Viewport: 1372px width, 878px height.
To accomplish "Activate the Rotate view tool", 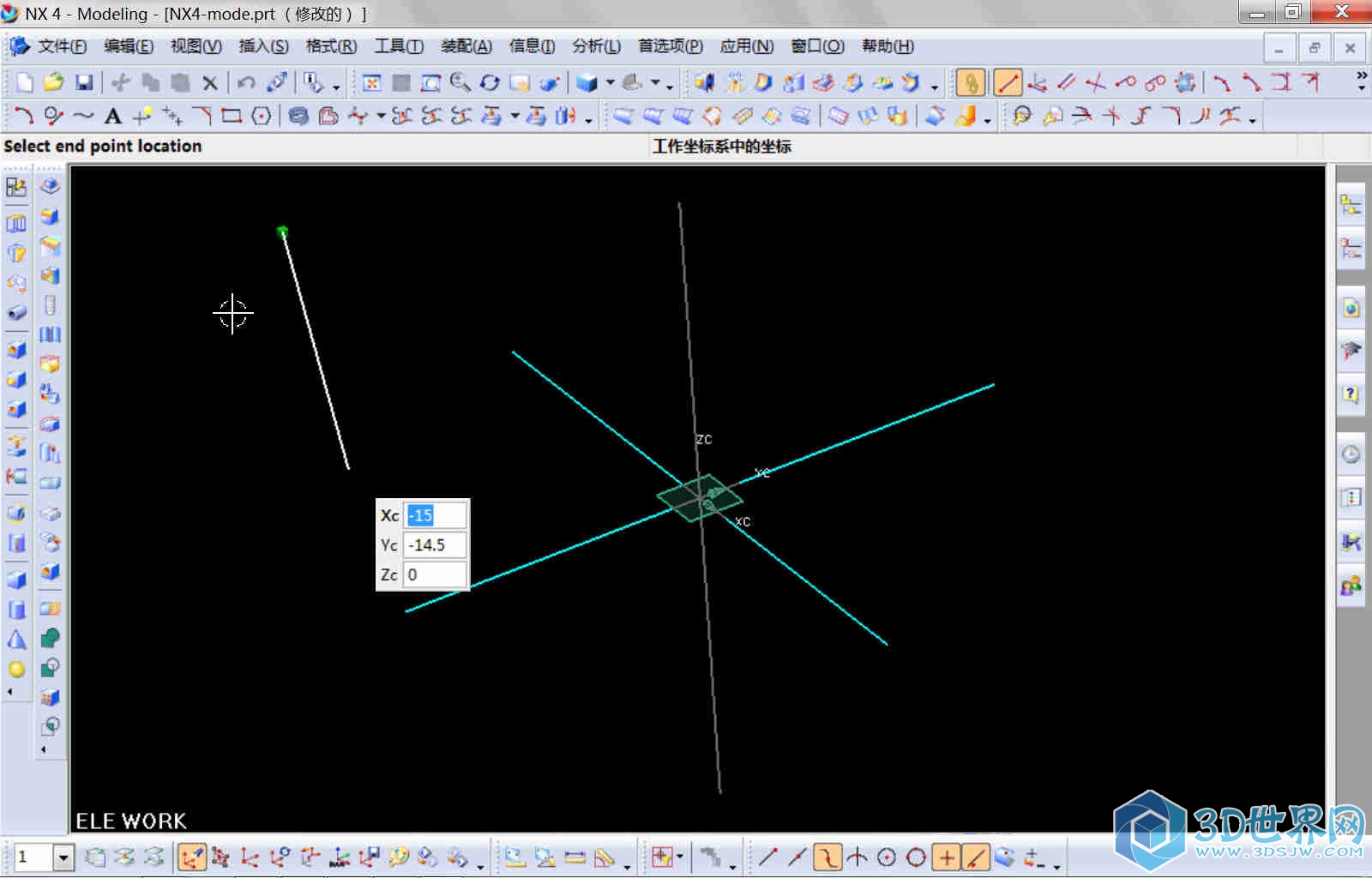I will (x=490, y=82).
